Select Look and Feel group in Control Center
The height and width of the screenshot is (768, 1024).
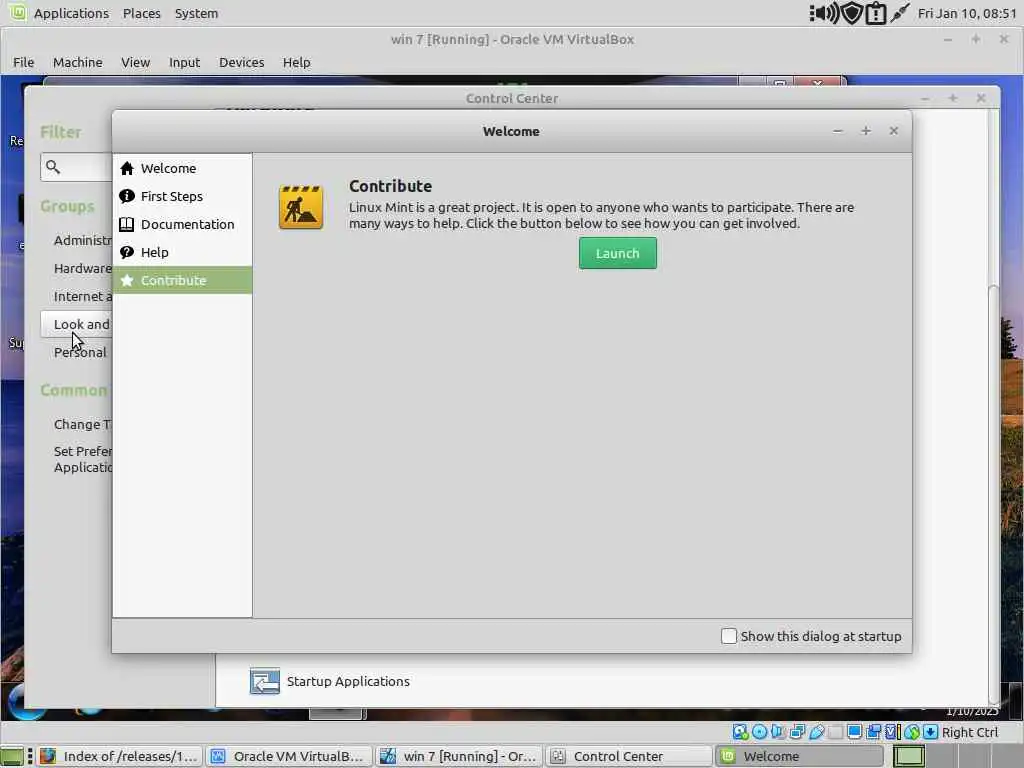point(76,325)
